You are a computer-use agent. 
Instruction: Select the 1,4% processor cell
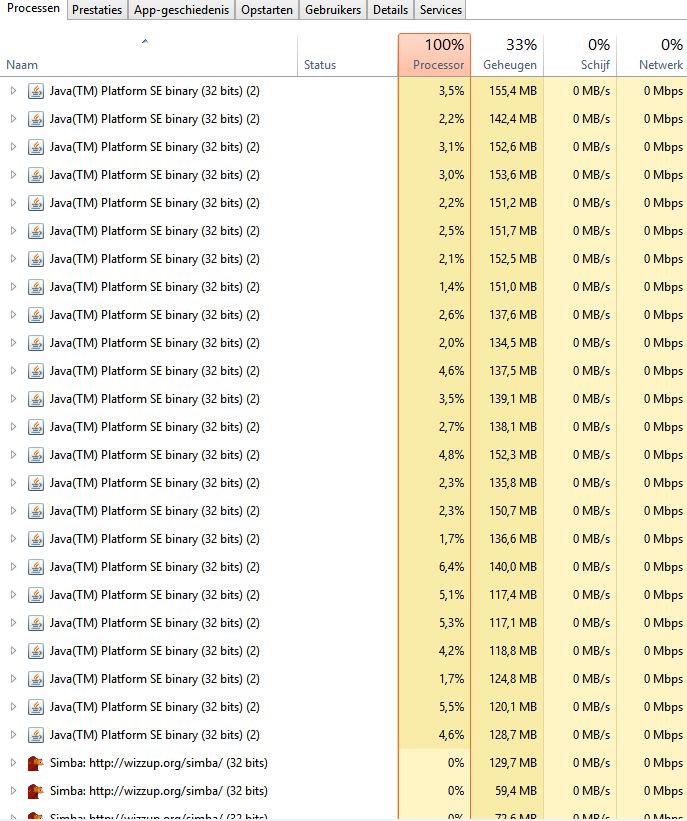tap(434, 287)
